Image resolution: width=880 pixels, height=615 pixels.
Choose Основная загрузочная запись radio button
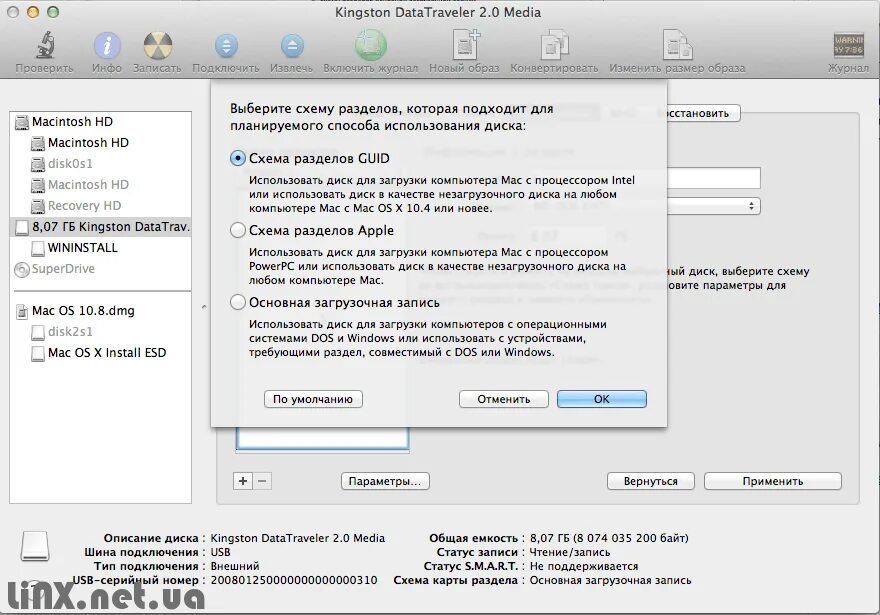coord(238,302)
